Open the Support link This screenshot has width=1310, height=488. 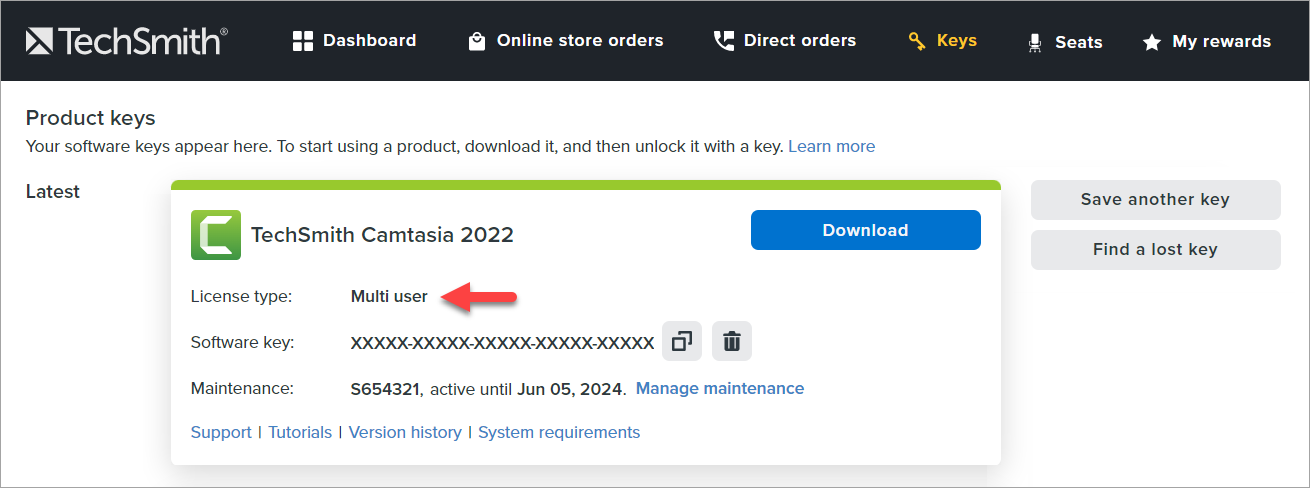pyautogui.click(x=221, y=432)
